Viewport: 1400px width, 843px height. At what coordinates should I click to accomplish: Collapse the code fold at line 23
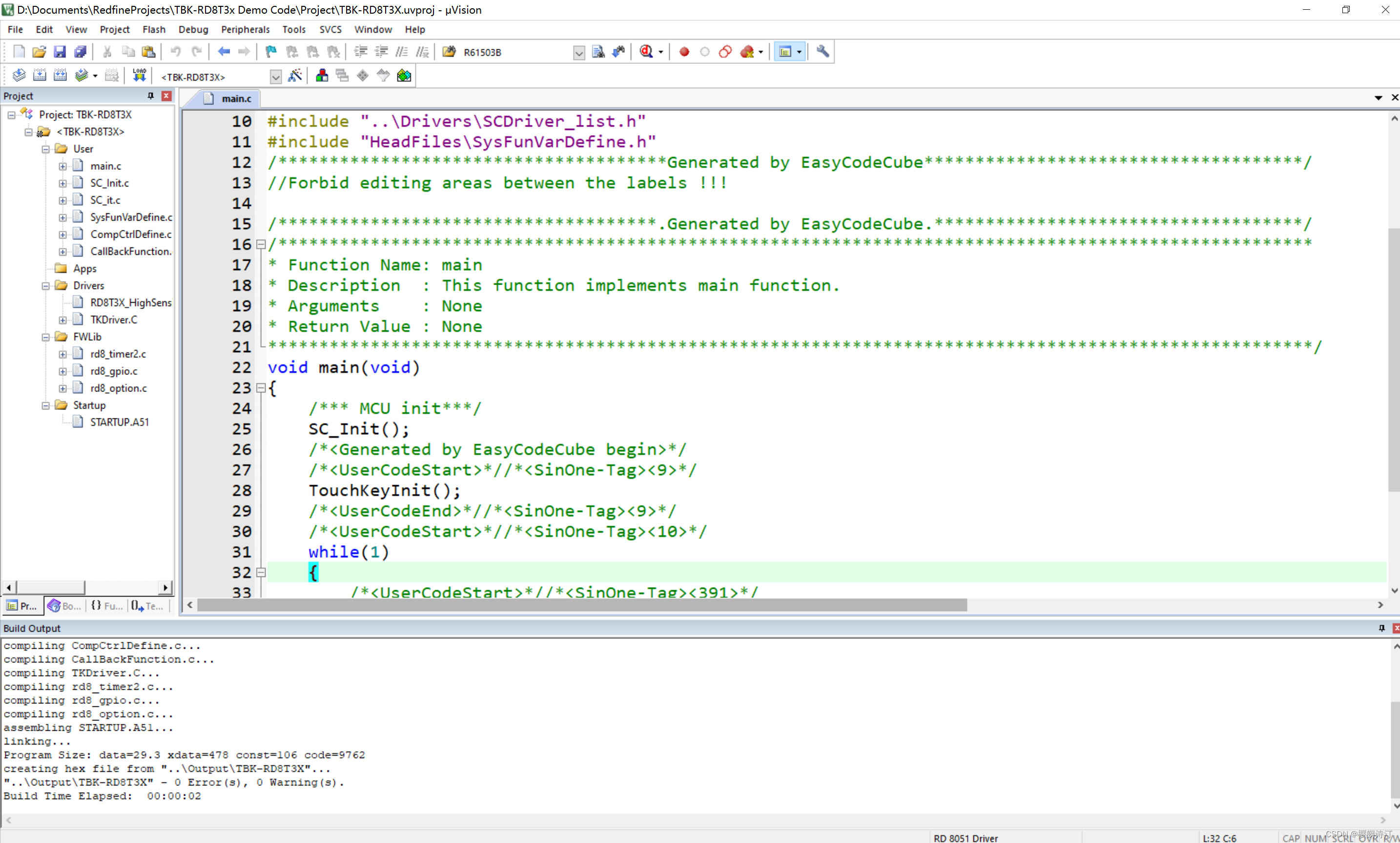pos(261,388)
